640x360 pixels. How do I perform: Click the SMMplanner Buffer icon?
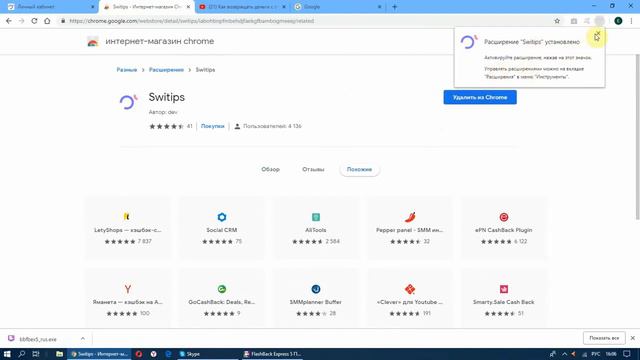pyautogui.click(x=316, y=289)
